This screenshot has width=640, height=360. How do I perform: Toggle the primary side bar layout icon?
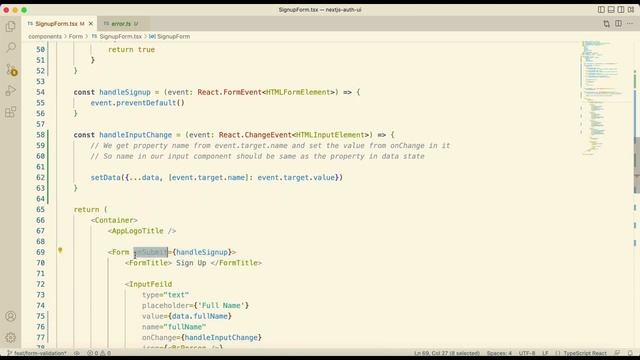(601, 9)
